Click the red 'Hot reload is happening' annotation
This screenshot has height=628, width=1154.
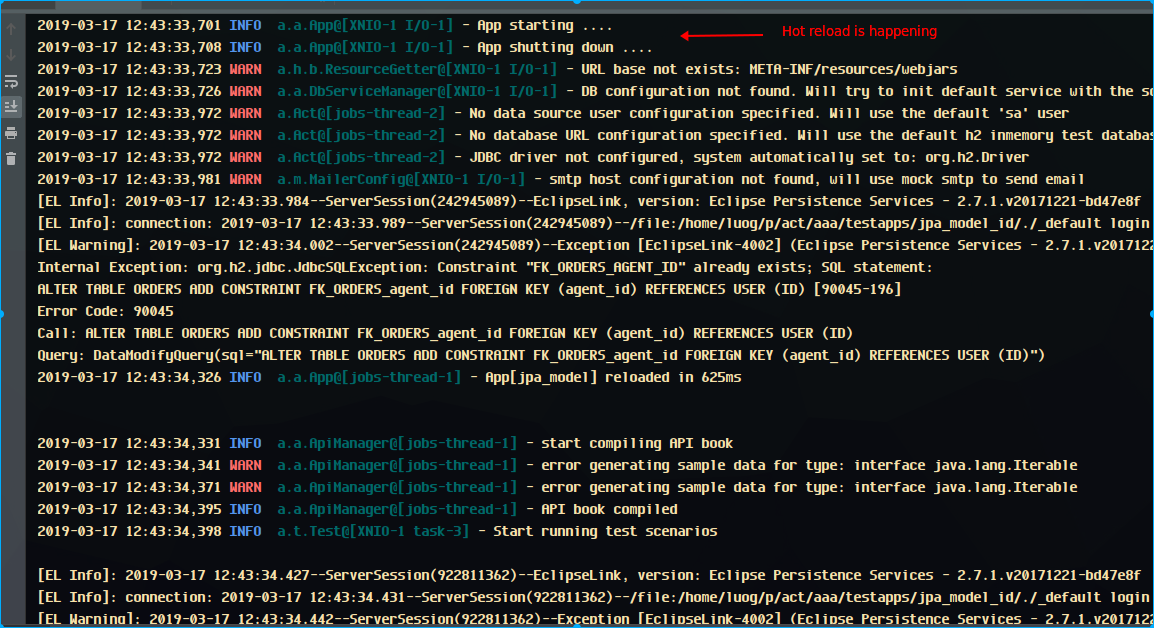click(859, 31)
